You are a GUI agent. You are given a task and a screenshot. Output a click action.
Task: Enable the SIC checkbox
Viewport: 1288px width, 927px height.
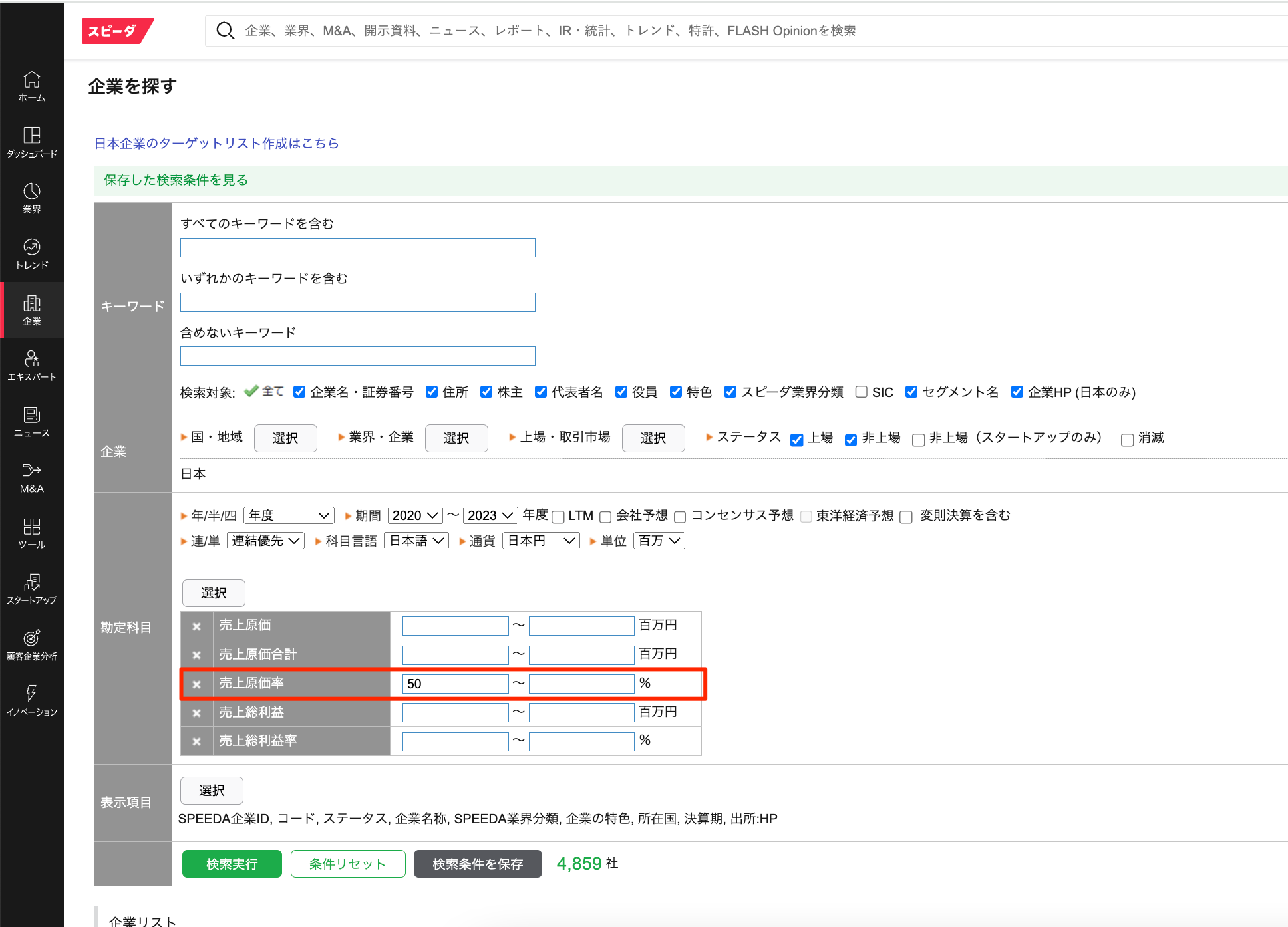(861, 392)
